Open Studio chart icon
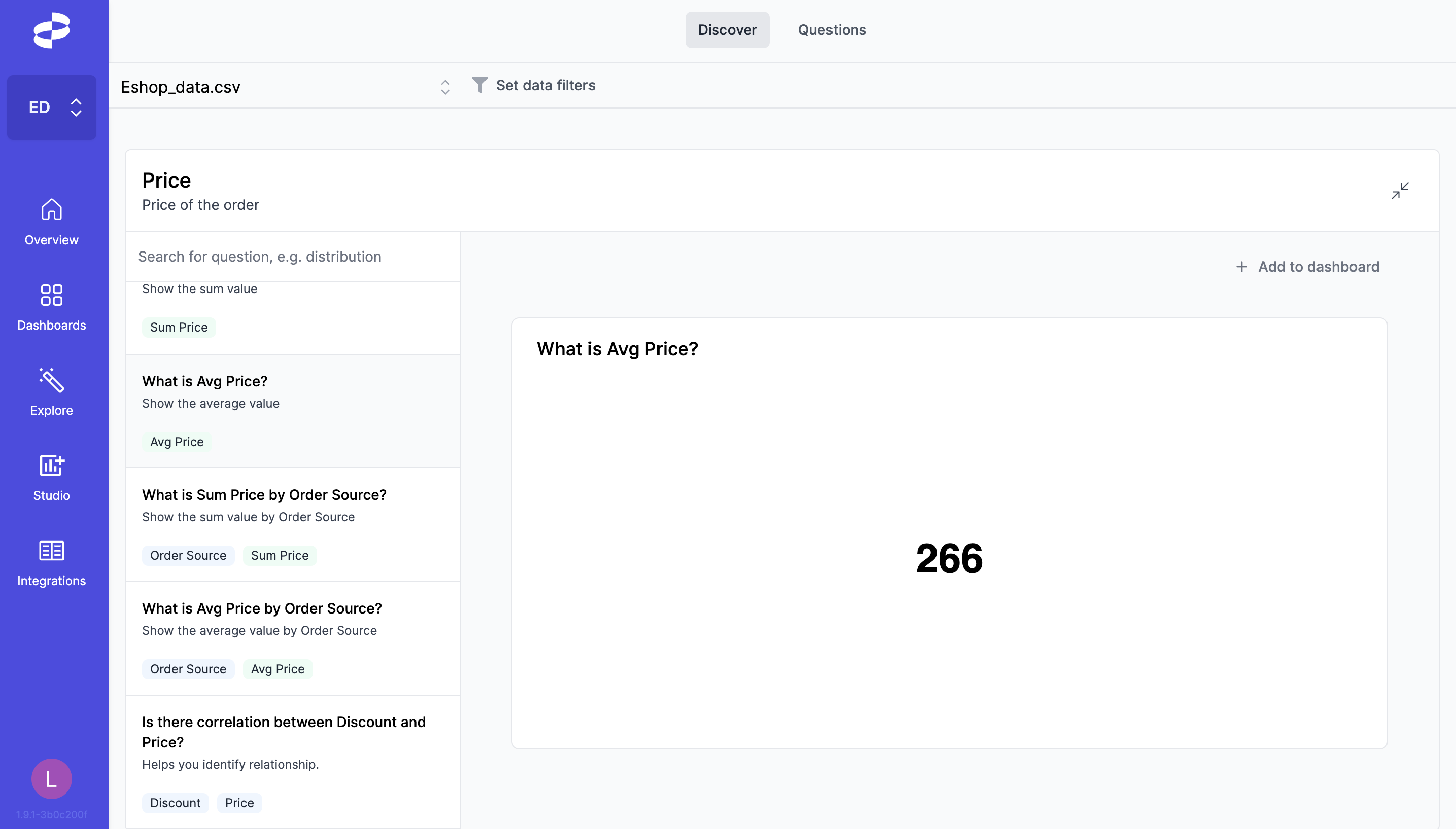The height and width of the screenshot is (829, 1456). point(51,465)
